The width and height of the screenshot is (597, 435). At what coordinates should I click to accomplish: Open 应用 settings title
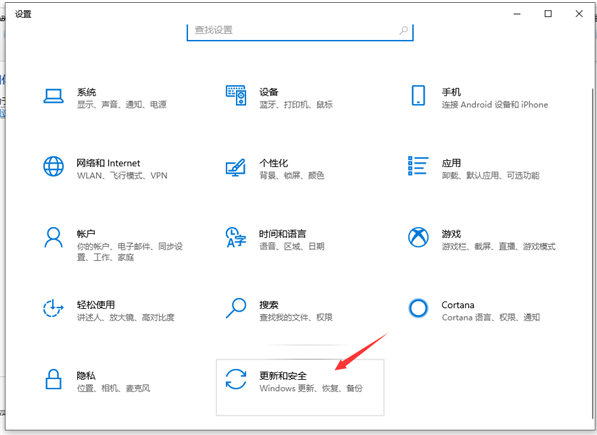451,163
